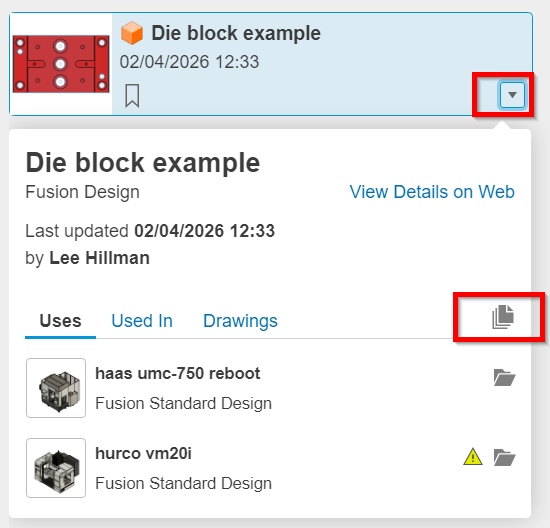
Task: Toggle the bookmark icon on Die block example
Action: [132, 95]
